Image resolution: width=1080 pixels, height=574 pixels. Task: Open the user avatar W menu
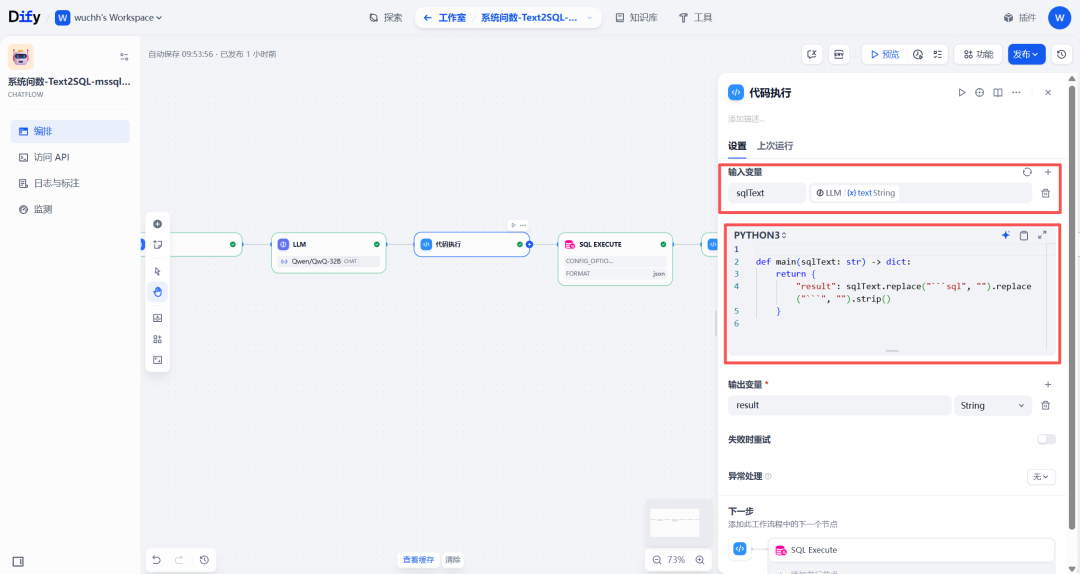click(1059, 18)
